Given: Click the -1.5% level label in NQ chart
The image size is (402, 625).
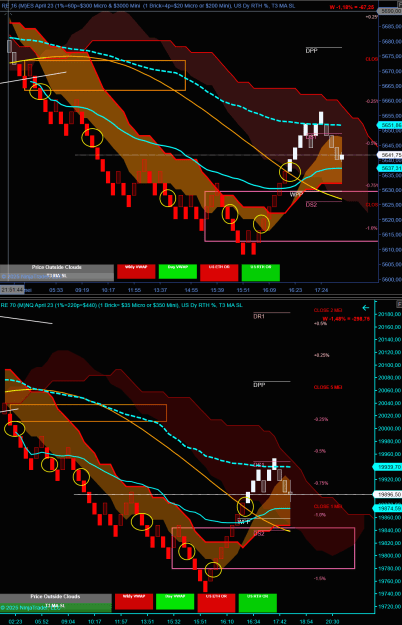Looking at the screenshot, I should click(x=320, y=578).
